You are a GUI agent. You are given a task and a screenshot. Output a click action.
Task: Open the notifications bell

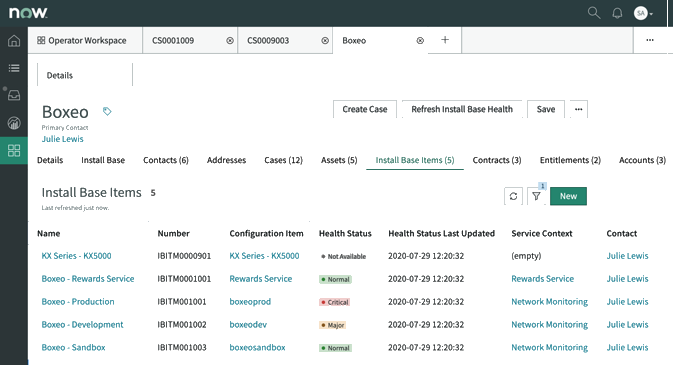617,13
